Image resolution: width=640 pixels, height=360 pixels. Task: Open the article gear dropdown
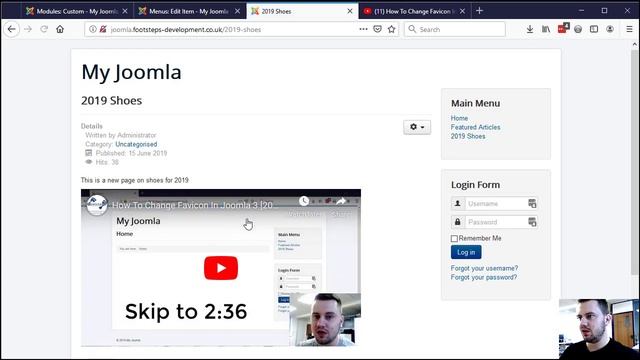tap(417, 127)
